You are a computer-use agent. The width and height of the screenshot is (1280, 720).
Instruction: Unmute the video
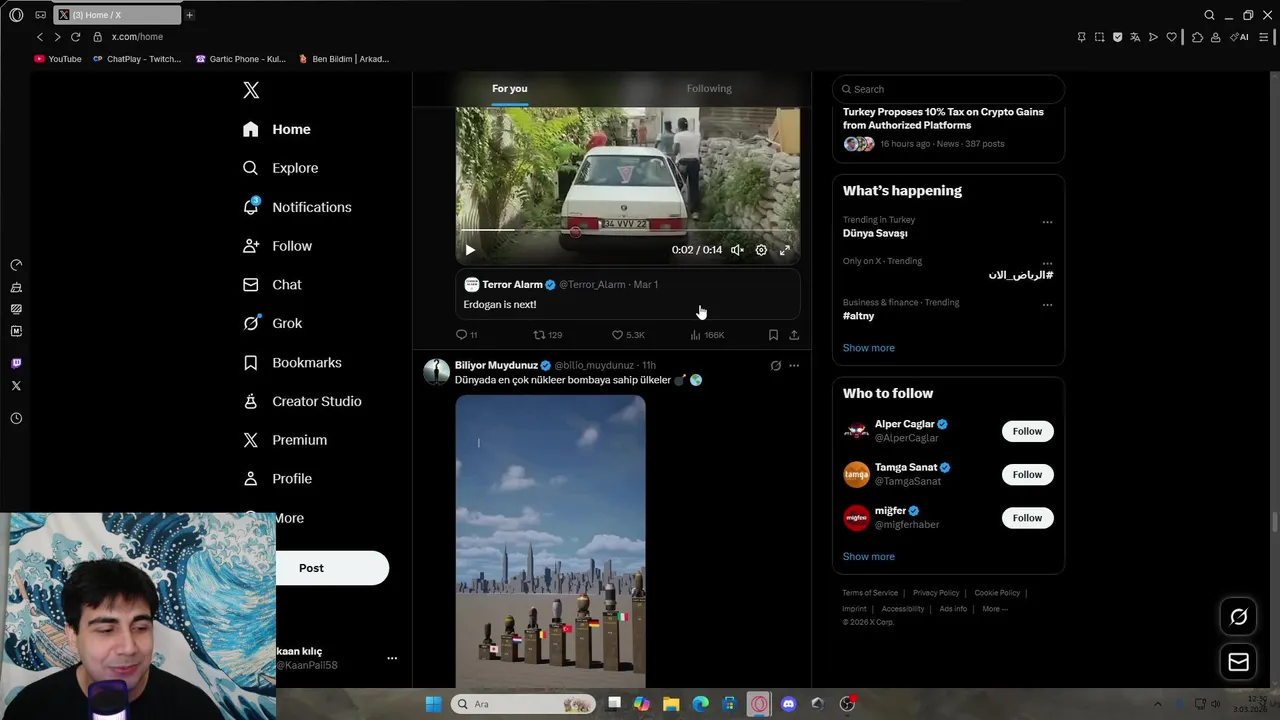737,250
